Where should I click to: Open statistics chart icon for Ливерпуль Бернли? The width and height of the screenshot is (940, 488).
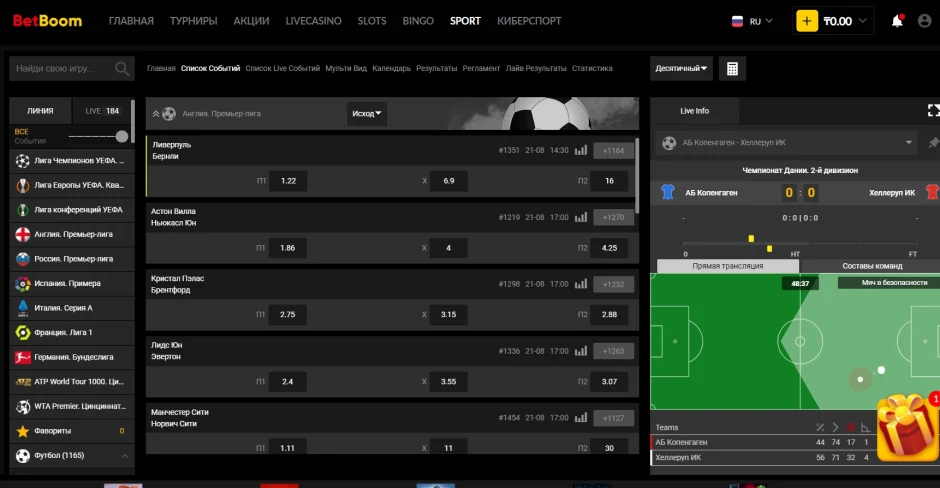click(581, 150)
